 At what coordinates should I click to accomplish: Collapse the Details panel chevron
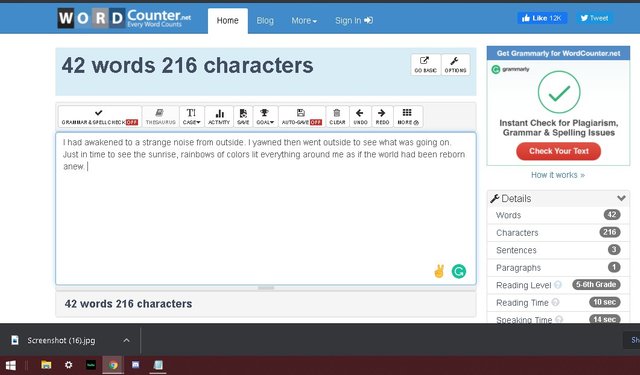point(621,198)
